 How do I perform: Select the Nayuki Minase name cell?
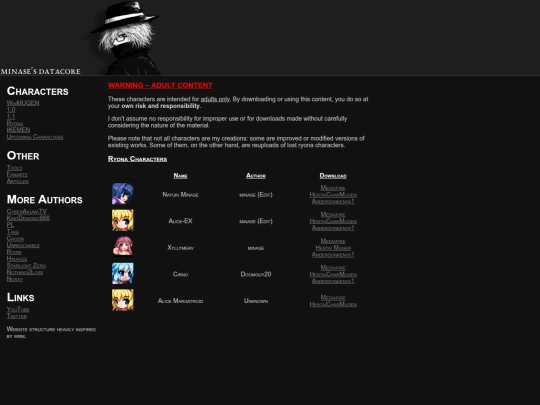click(180, 195)
